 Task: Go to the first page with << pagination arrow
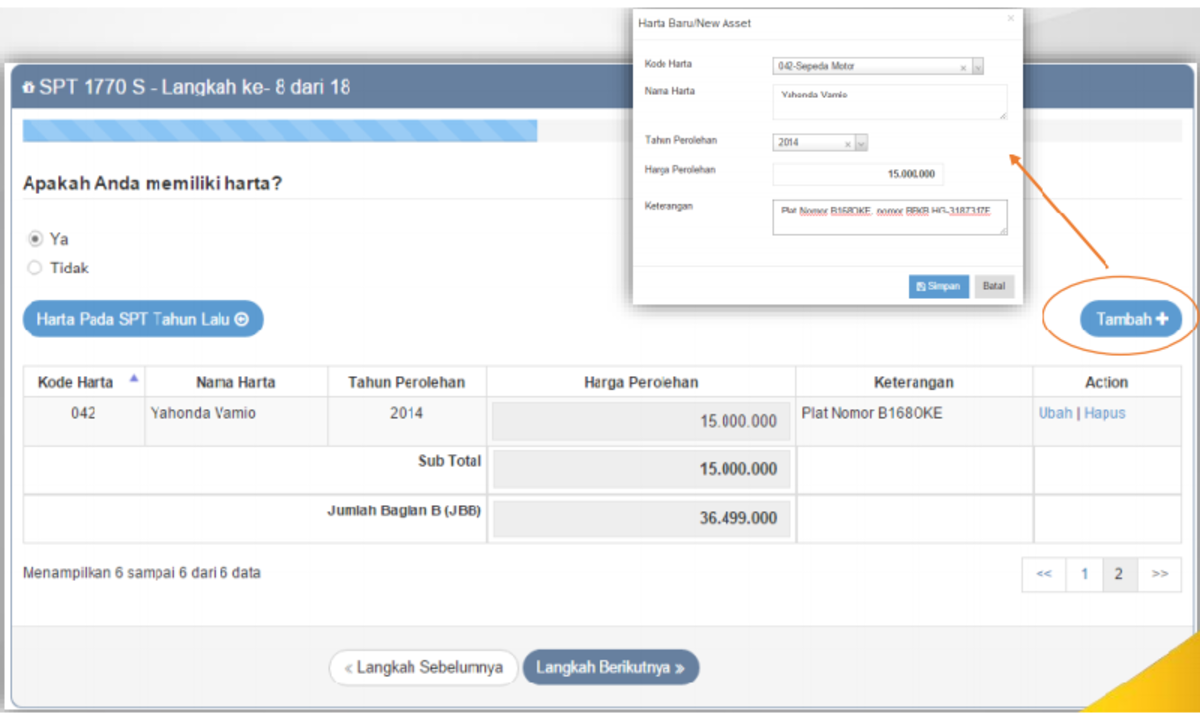[1043, 574]
